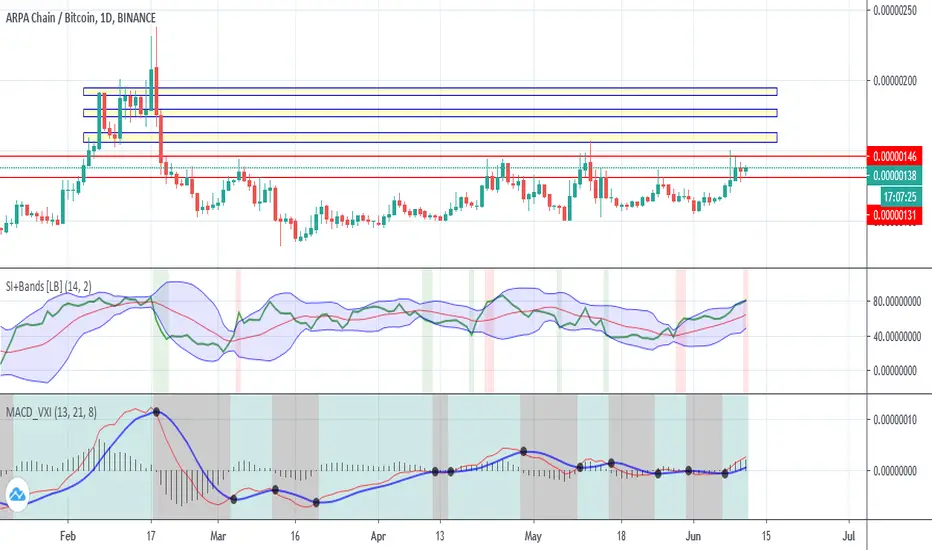Screen dimensions: 932x550
Task: Select the middle yellow resistance zone rectangle
Action: pyautogui.click(x=430, y=113)
